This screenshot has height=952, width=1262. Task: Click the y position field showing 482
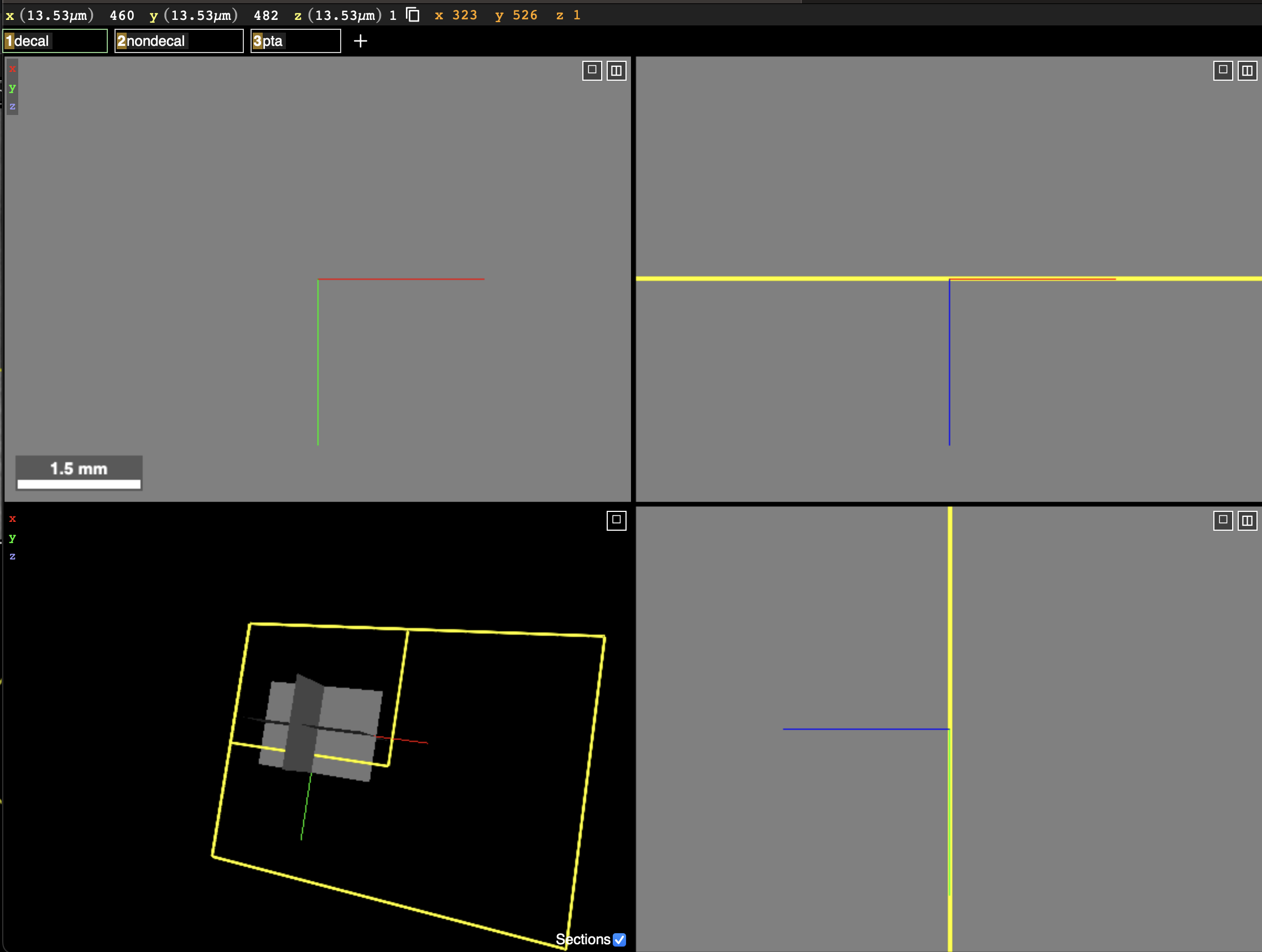pyautogui.click(x=266, y=15)
